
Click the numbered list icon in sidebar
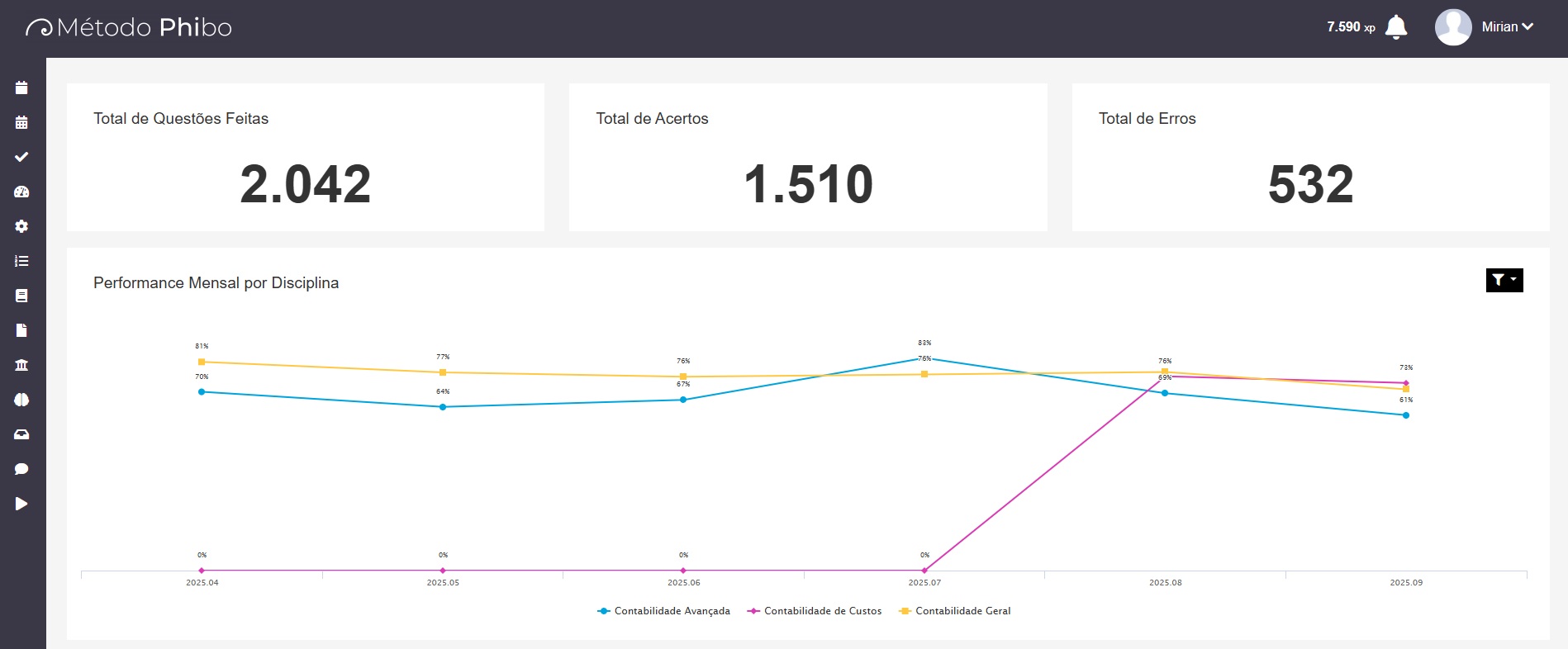click(21, 261)
